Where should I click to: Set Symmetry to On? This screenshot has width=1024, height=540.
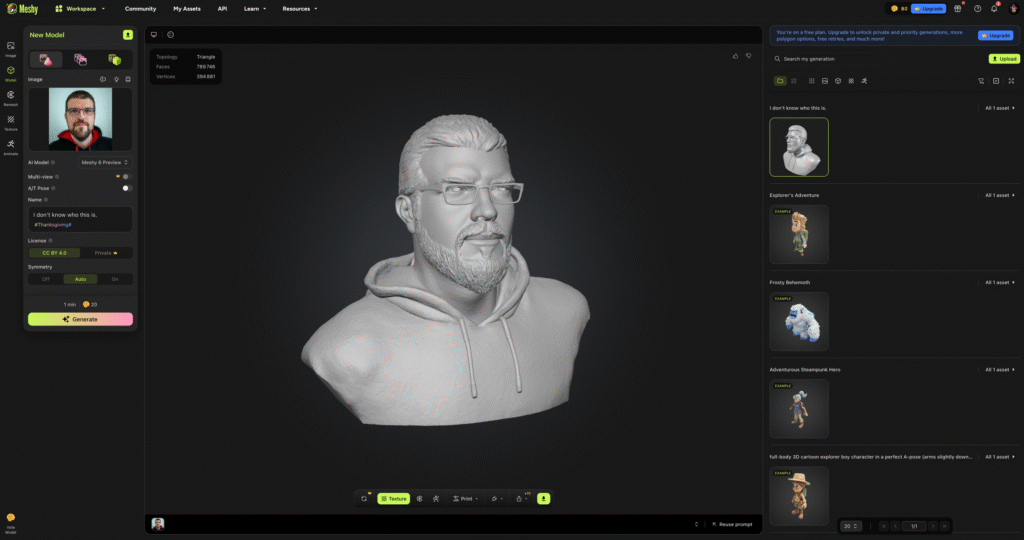(115, 279)
